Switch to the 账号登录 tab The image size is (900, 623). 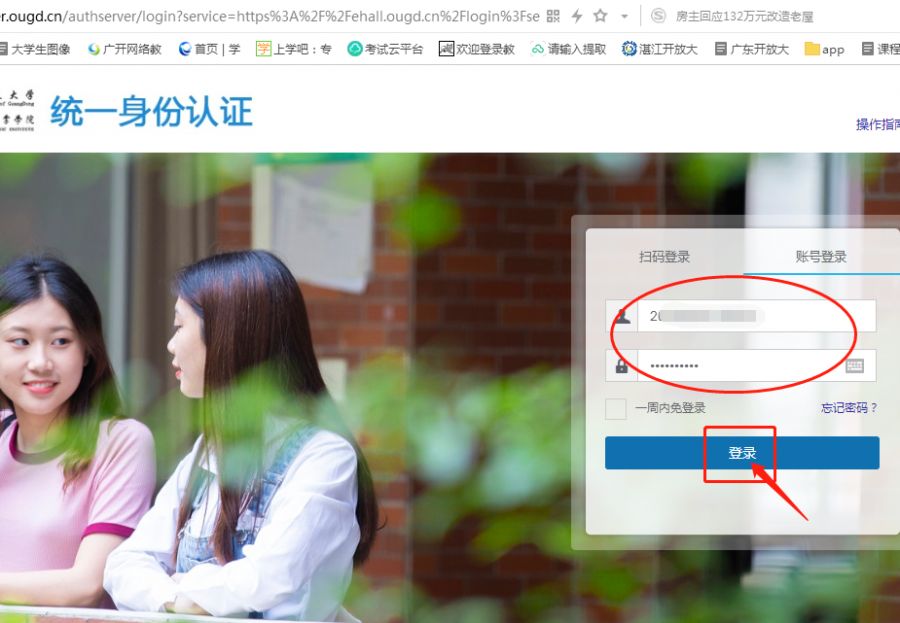tap(821, 257)
